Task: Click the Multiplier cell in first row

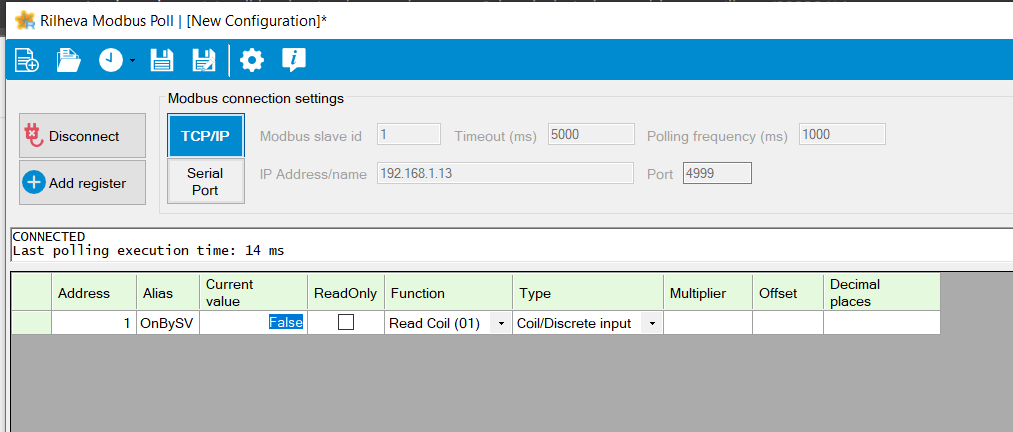Action: [707, 323]
